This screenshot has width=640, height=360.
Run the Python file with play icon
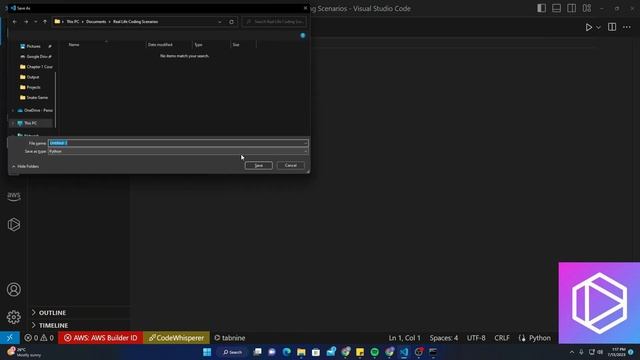tap(589, 27)
